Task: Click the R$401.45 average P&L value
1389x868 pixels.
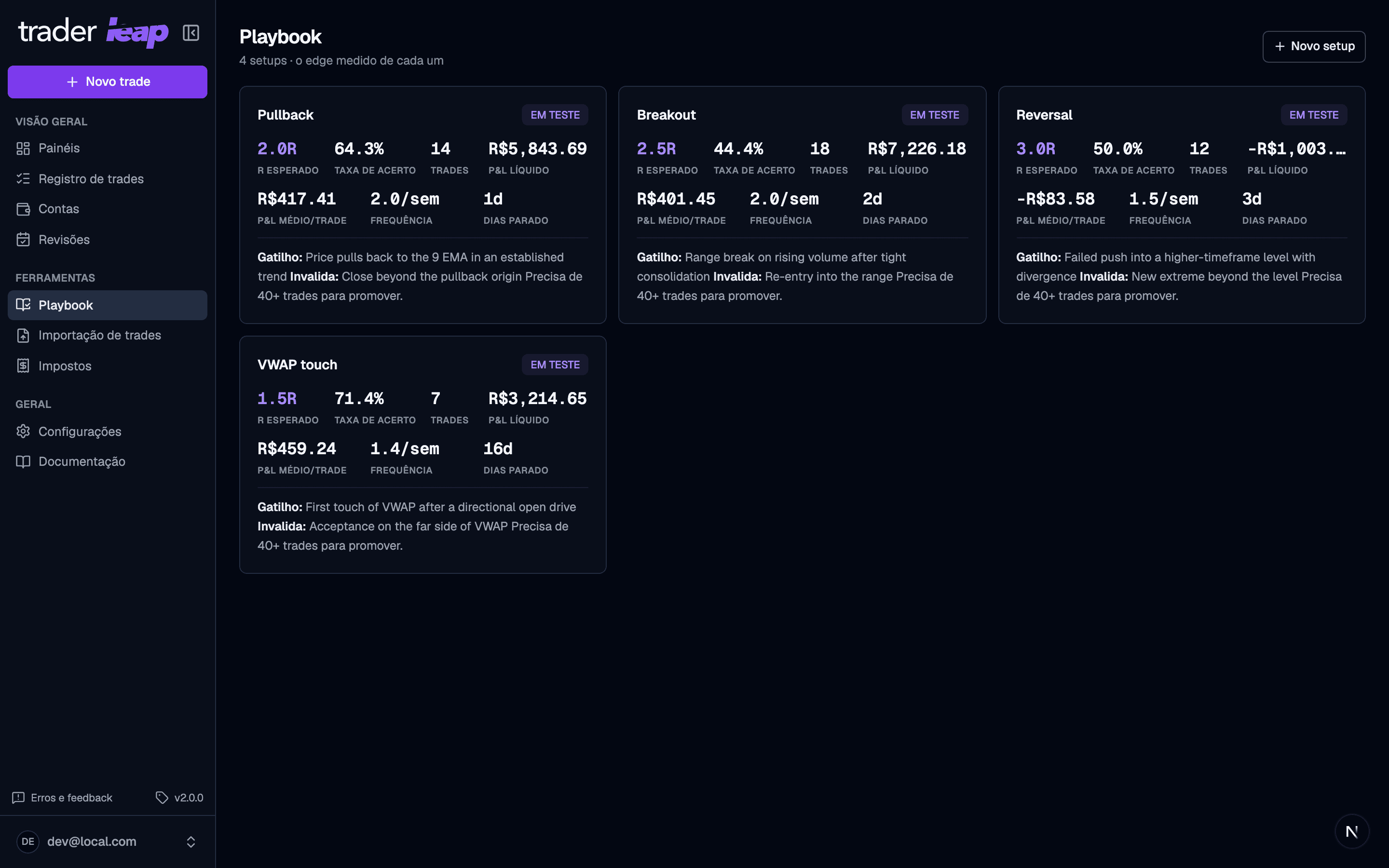Action: click(676, 199)
